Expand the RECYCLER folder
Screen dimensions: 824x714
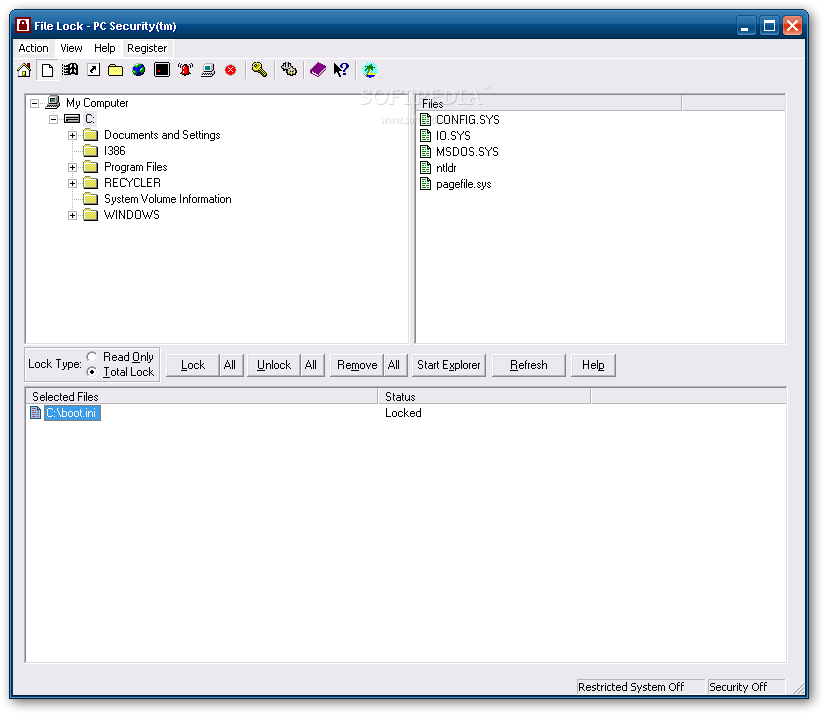[x=73, y=183]
